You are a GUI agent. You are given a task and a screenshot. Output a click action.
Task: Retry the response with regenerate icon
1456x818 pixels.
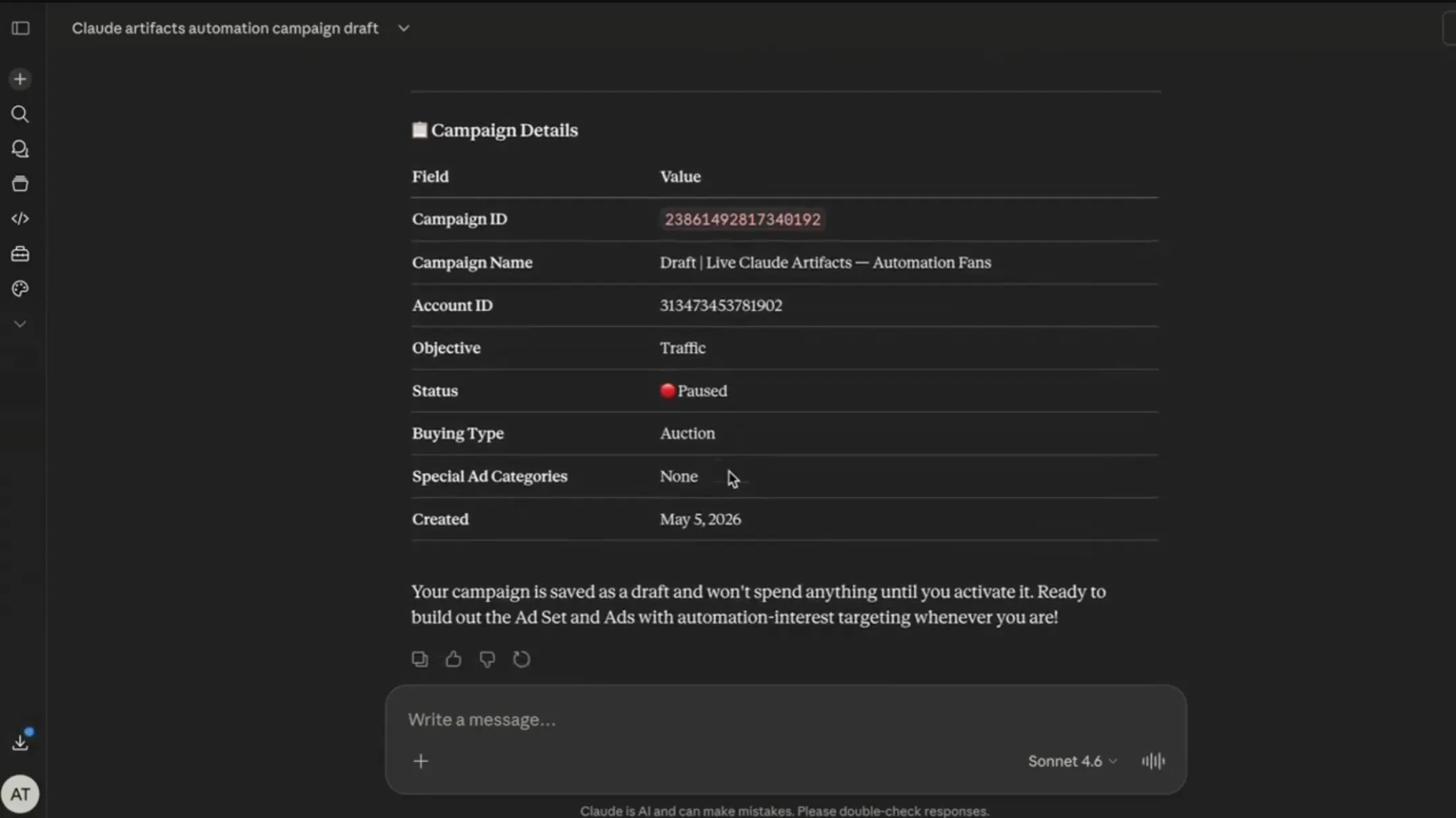coord(521,659)
